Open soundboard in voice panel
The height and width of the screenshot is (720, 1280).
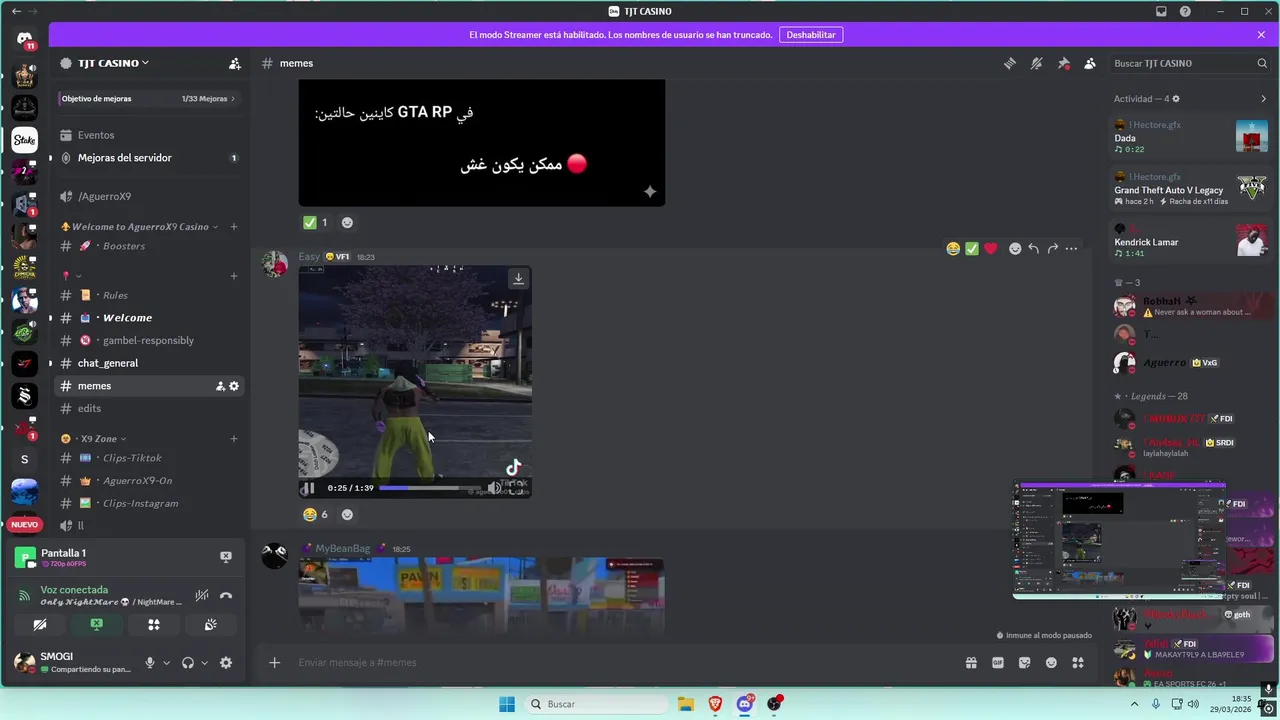coord(211,624)
